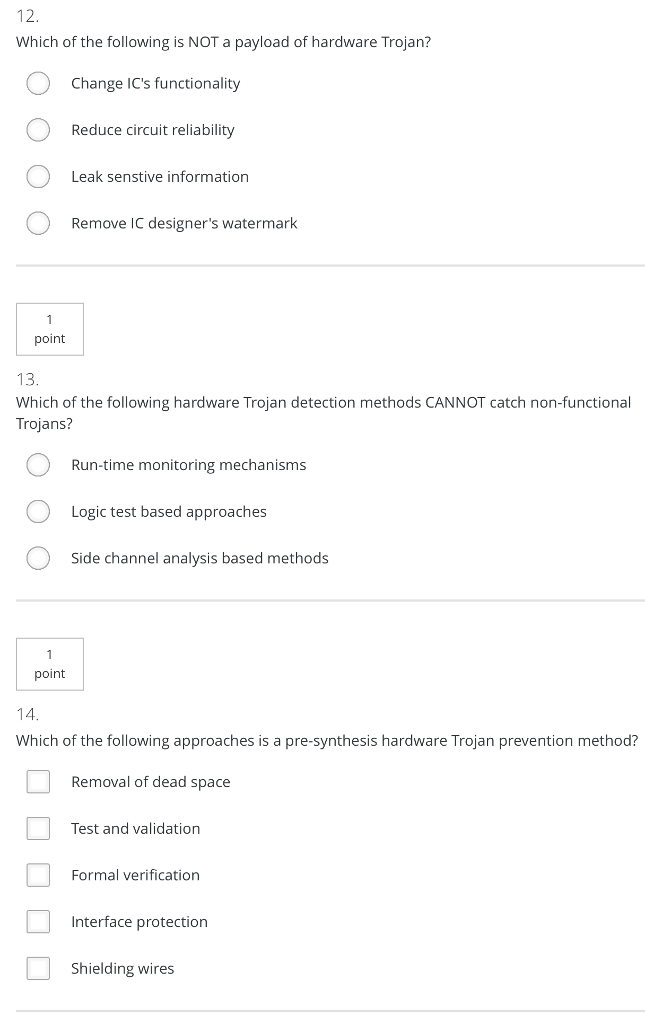
Task: Enable the "Formal verification" checkbox
Action: [38, 874]
